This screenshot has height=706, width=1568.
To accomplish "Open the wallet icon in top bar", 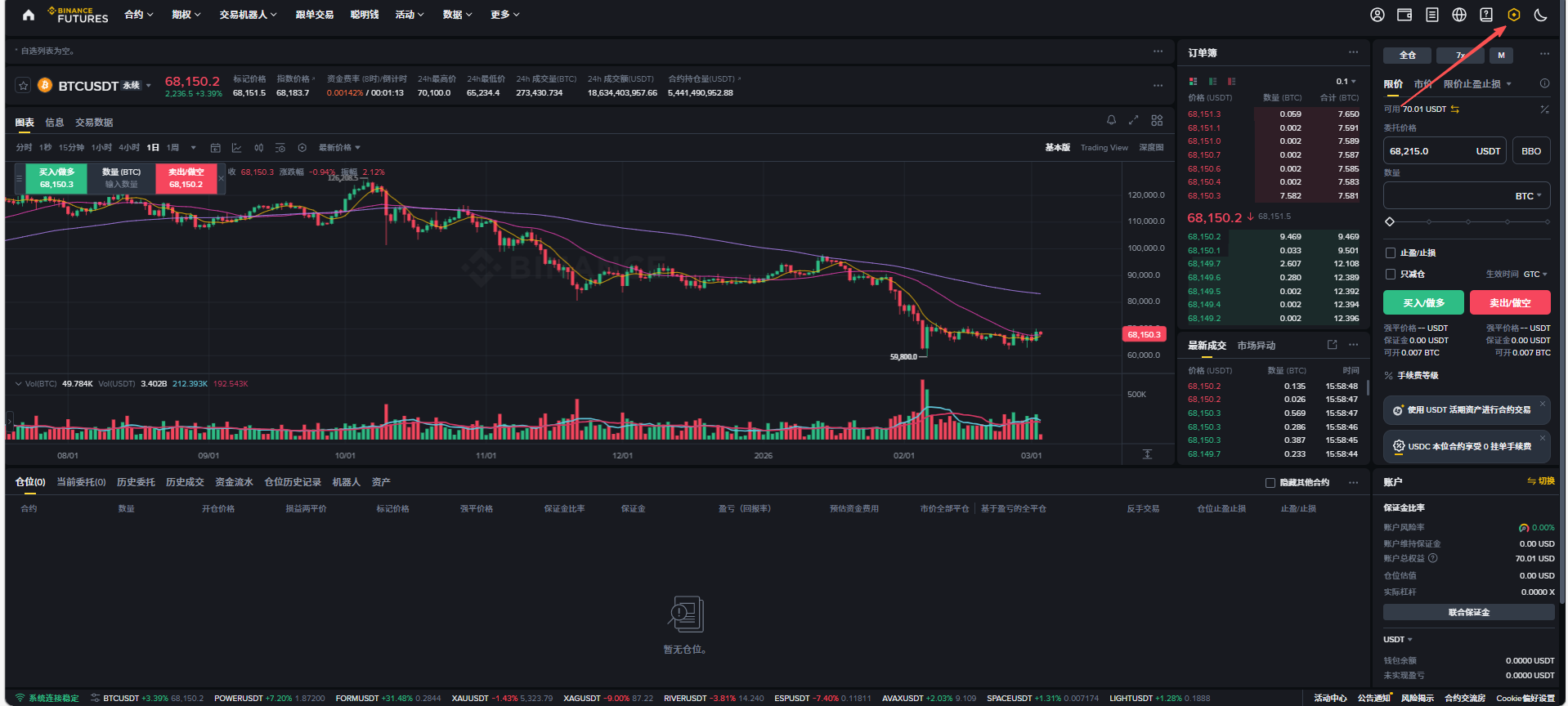I will click(1404, 15).
